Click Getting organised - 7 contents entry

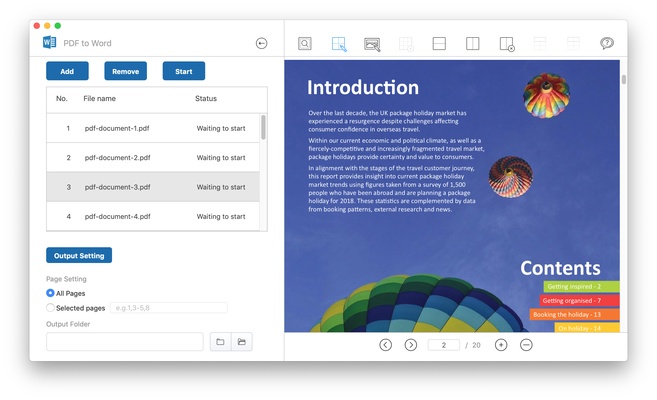(579, 300)
